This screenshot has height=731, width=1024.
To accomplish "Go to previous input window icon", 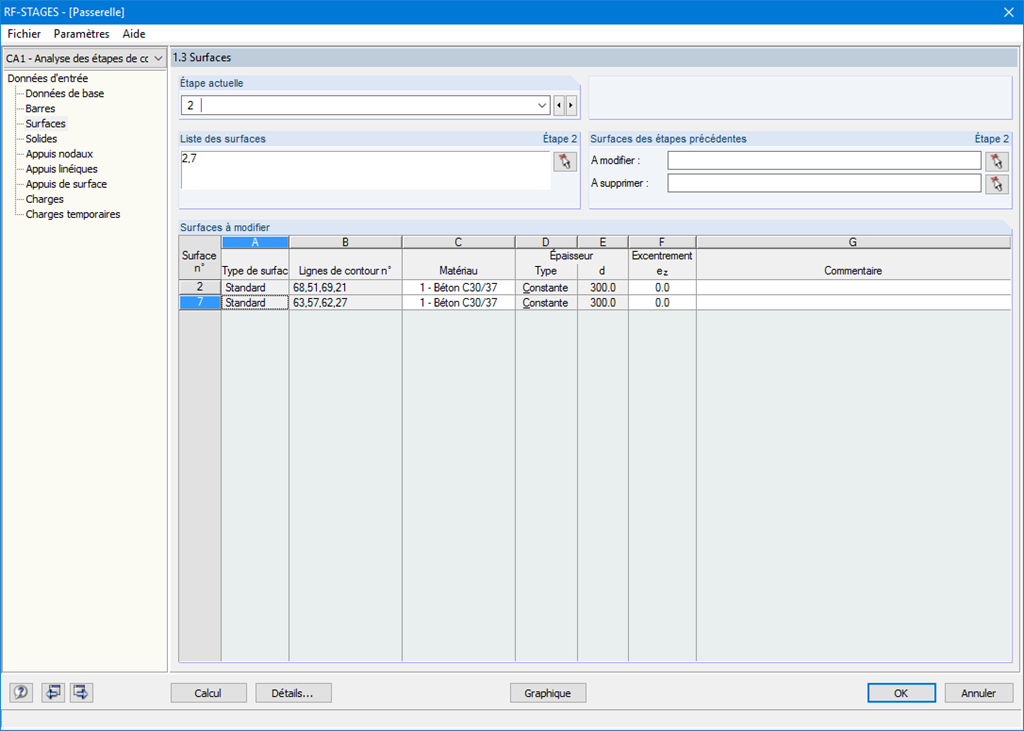I will 52,692.
